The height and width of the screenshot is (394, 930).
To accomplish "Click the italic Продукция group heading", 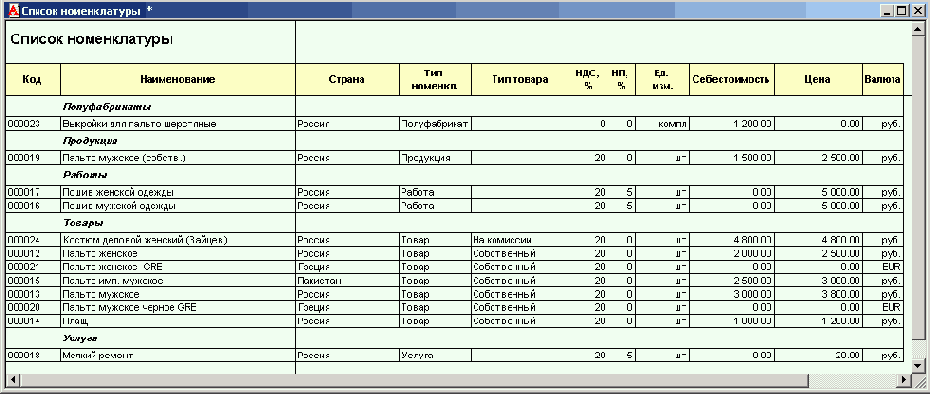I will point(91,141).
